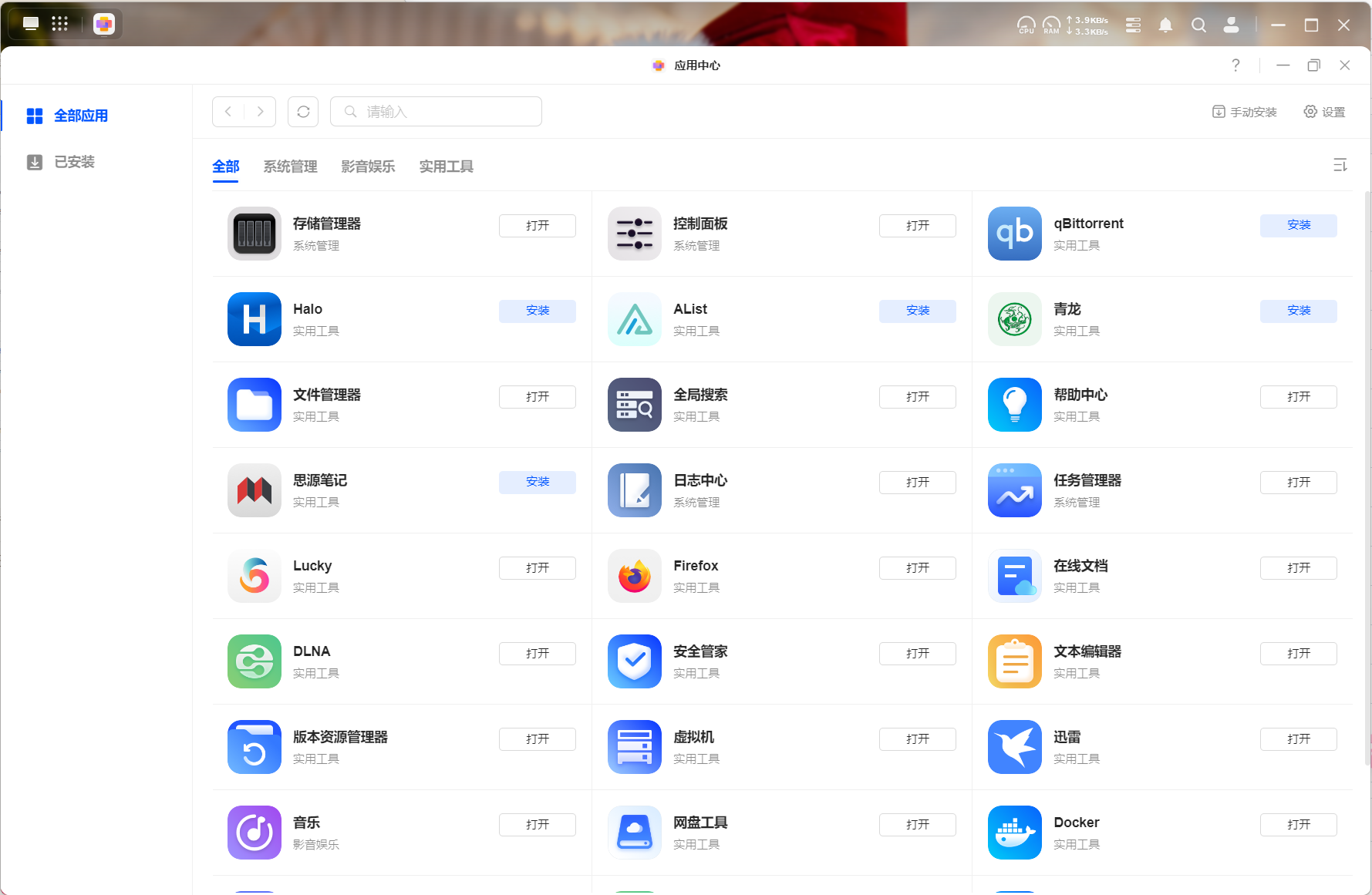Open the task list icon in top bar
Viewport: 1372px width, 895px height.
tap(1133, 25)
